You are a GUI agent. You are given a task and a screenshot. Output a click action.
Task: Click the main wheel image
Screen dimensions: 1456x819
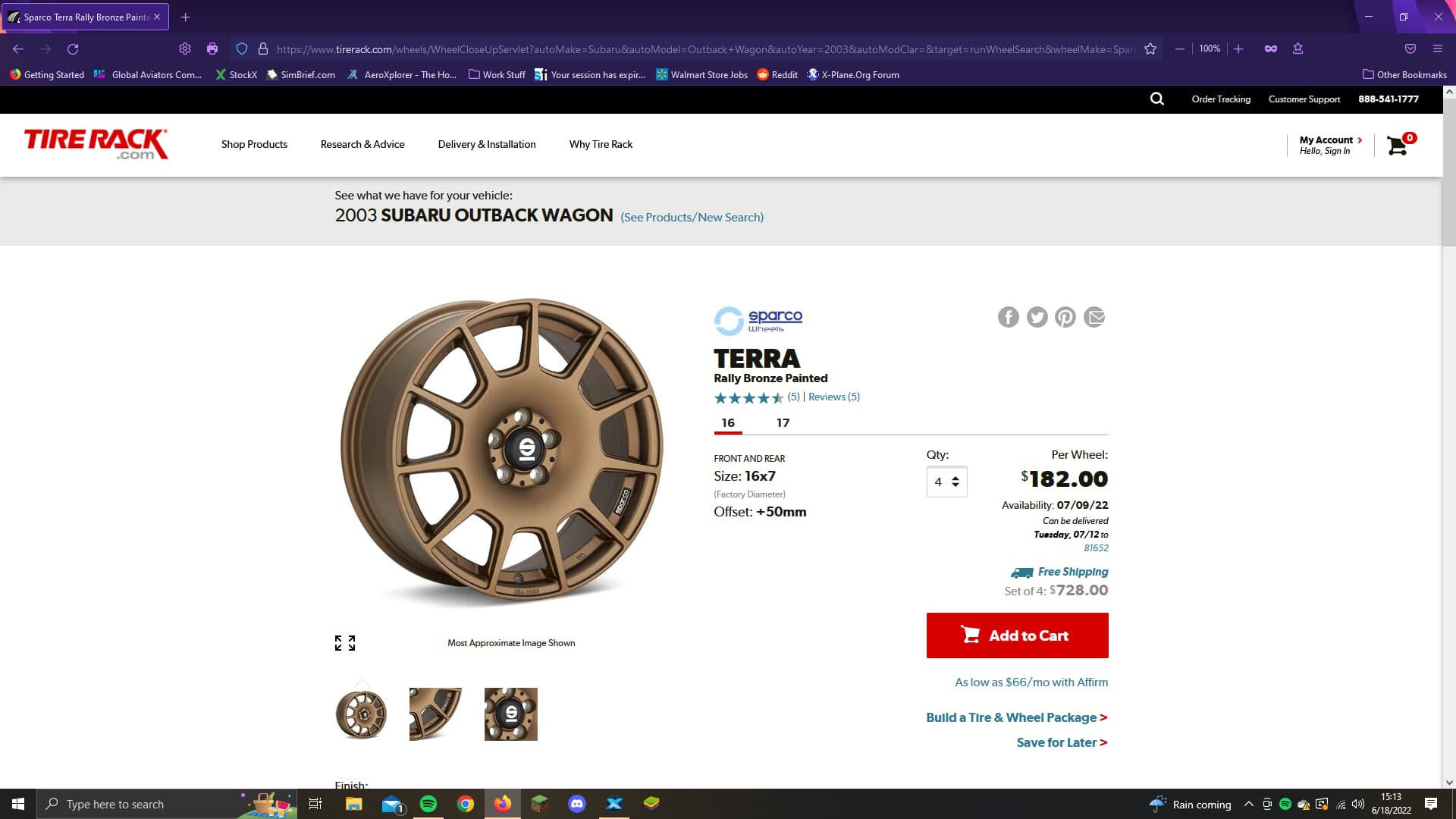[502, 452]
